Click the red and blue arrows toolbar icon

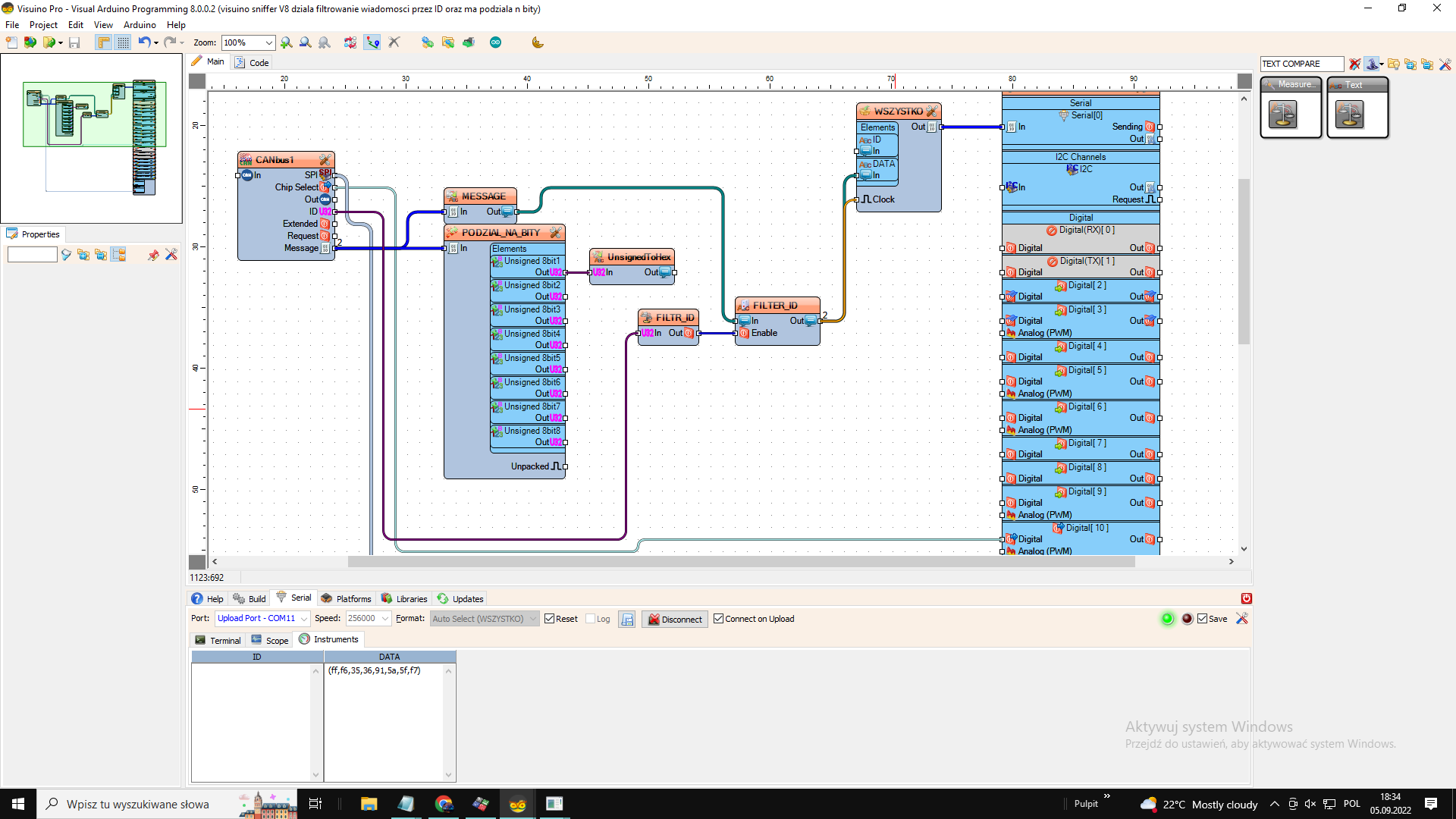350,42
